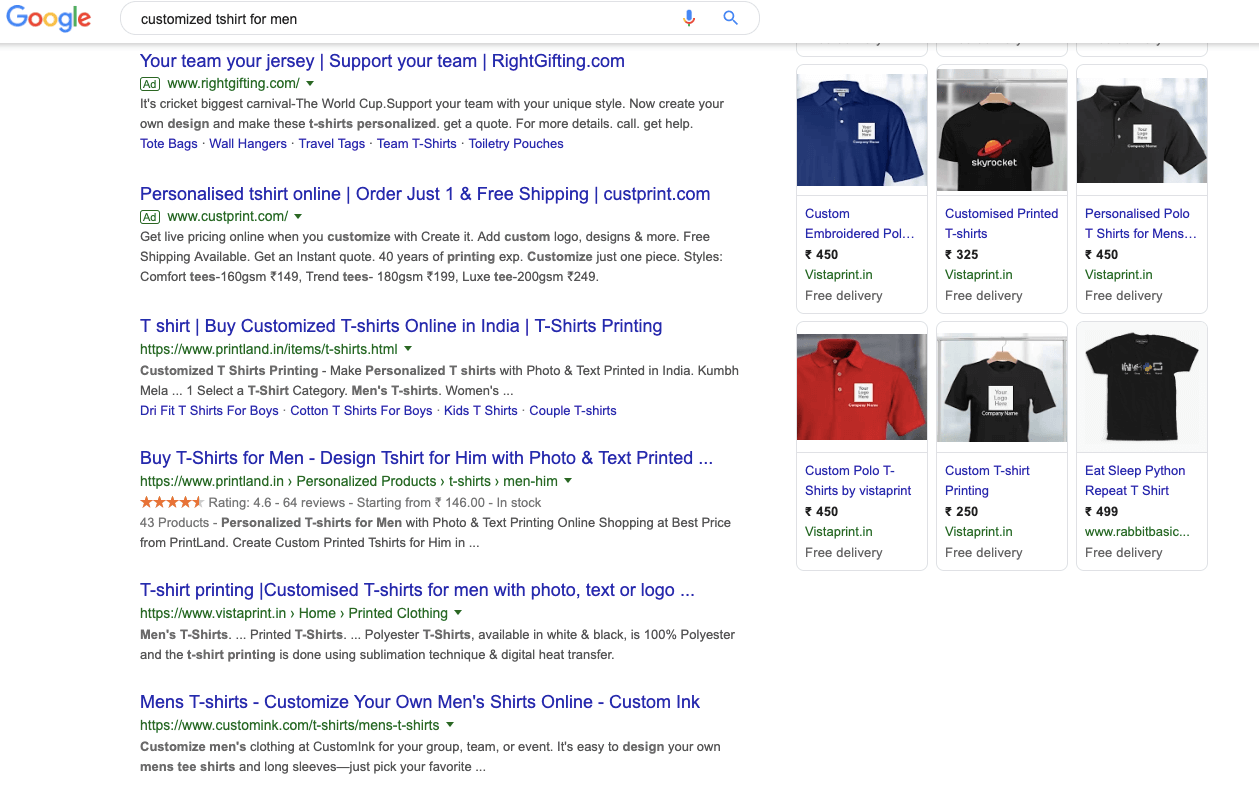The image size is (1259, 792).
Task: Click the 'Eat Sleep Python' black t-shirt image
Action: 1142,388
